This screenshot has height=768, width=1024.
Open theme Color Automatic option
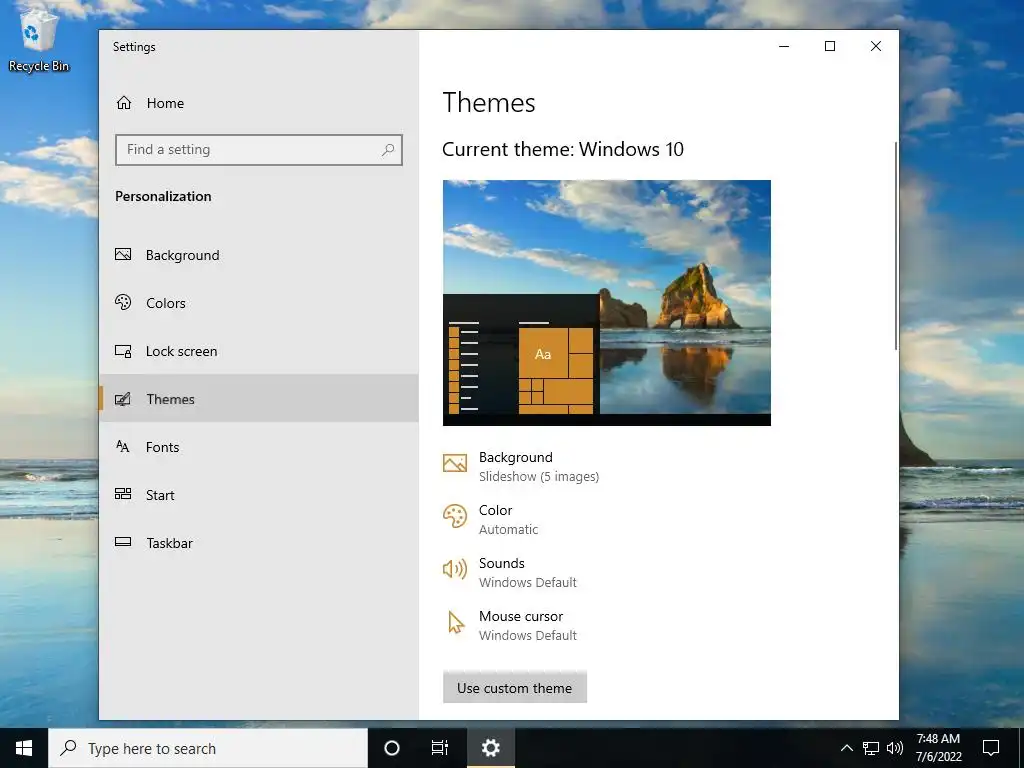click(490, 519)
